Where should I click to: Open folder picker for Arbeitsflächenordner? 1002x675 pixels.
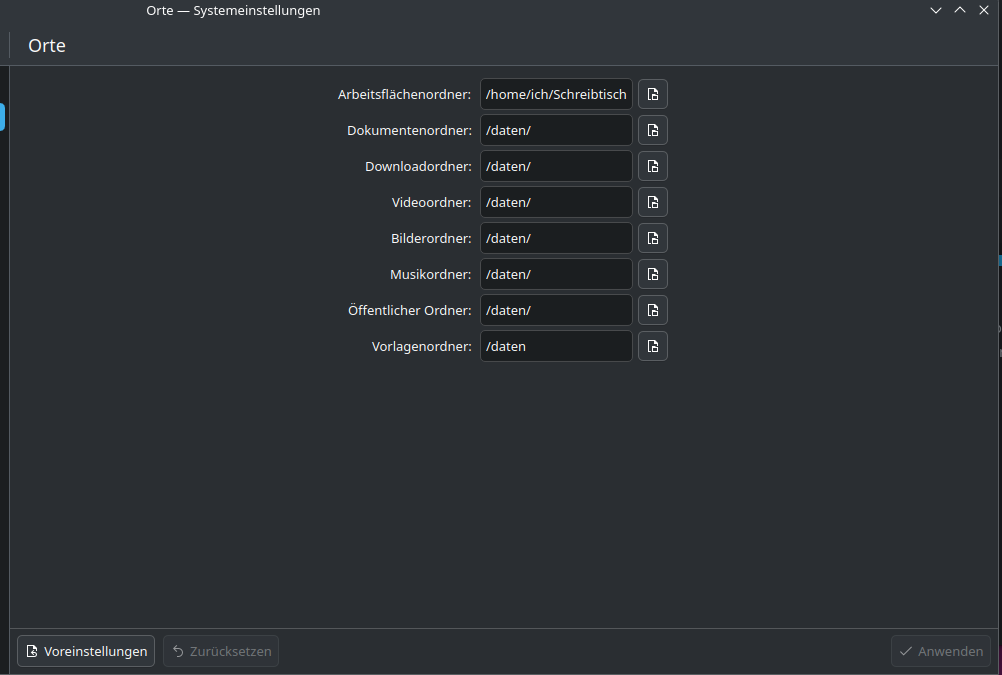tap(652, 95)
